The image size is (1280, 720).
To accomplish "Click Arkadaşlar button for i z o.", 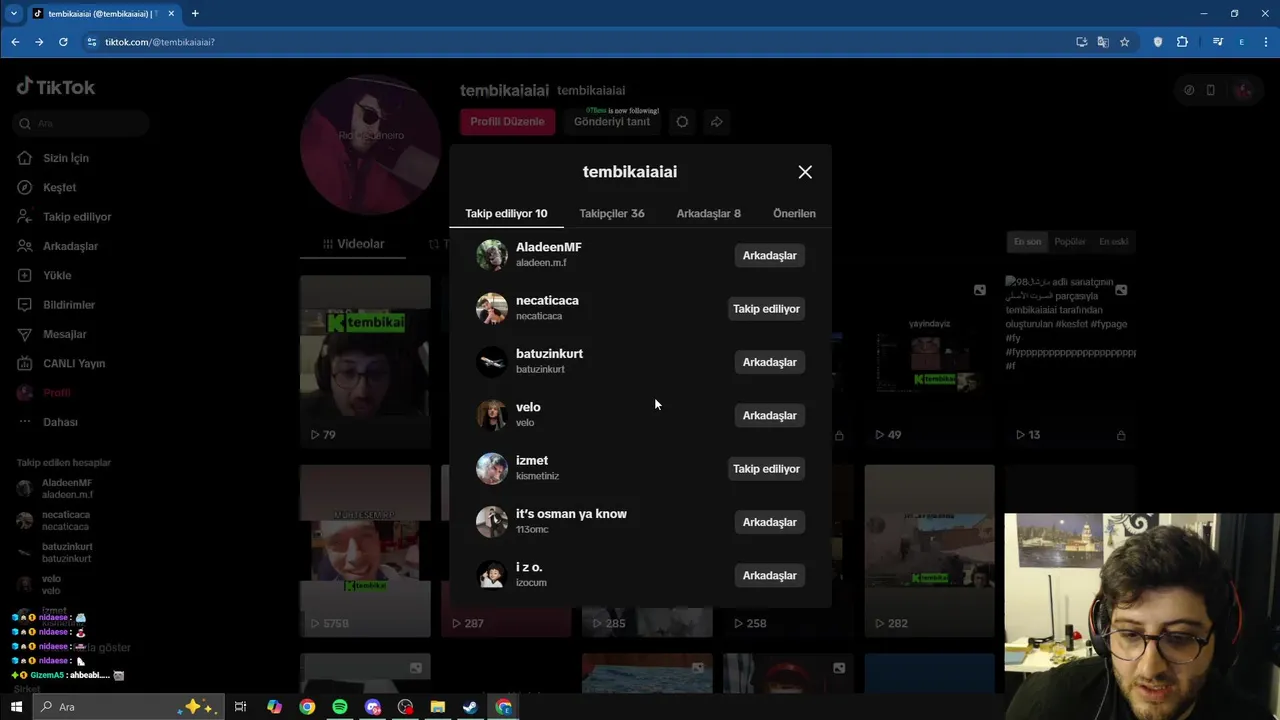I will 769,575.
